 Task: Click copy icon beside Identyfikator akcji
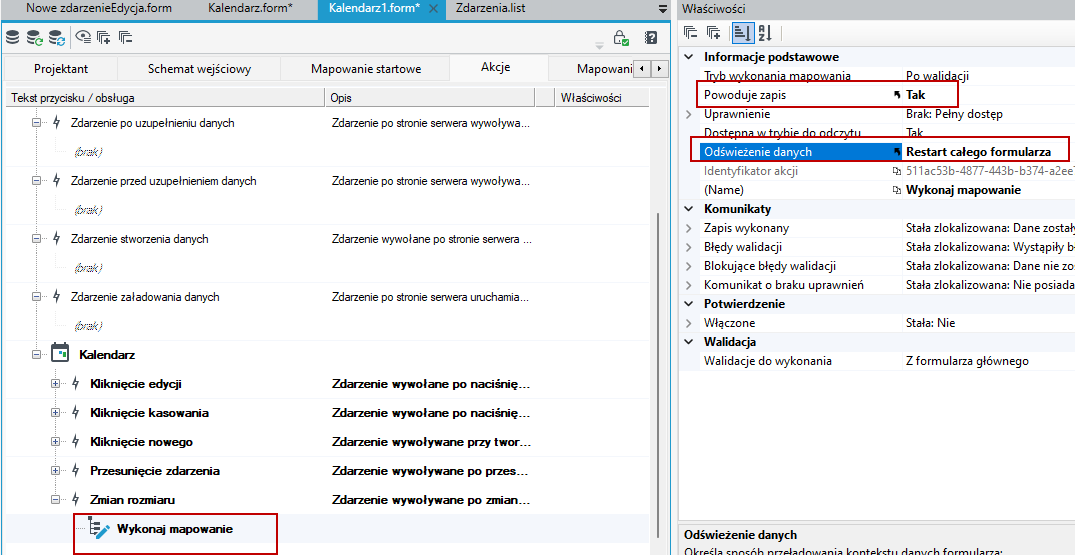tap(897, 171)
